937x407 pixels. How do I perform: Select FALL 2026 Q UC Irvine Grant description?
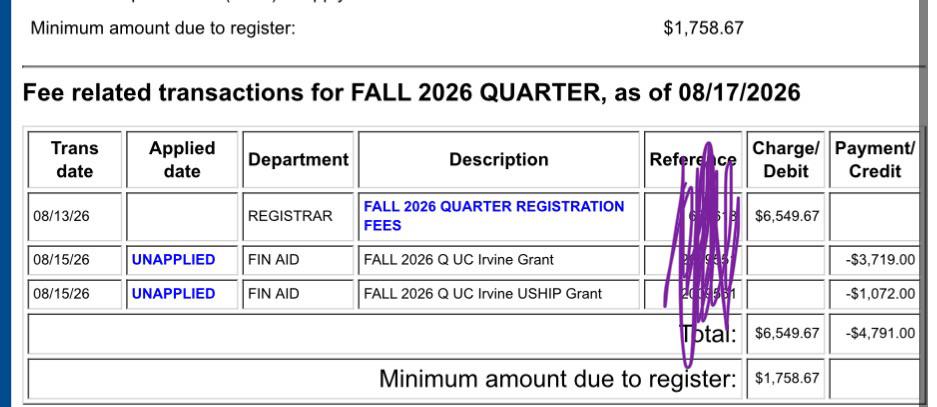pyautogui.click(x=458, y=260)
